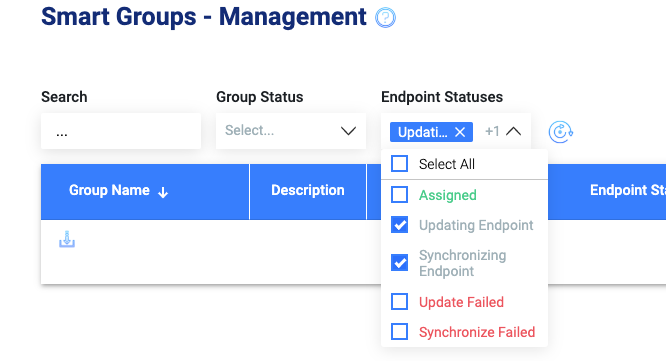Click the sort arrow beside Group Name
666x361 pixels.
pyautogui.click(x=163, y=192)
